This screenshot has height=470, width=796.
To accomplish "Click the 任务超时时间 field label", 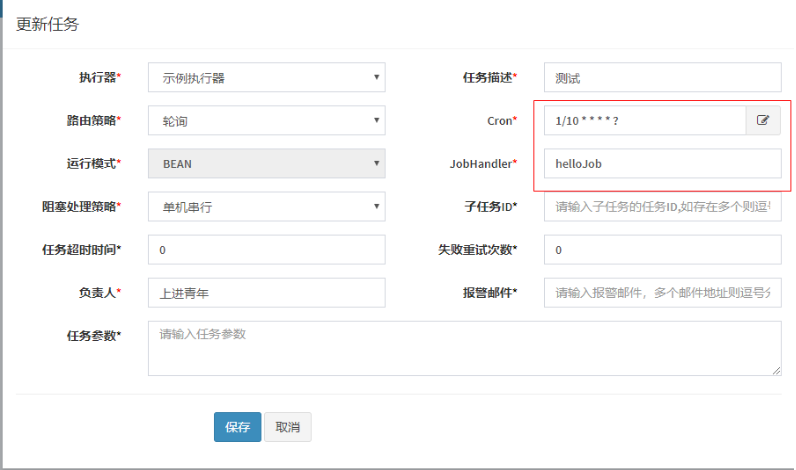I will pos(82,250).
